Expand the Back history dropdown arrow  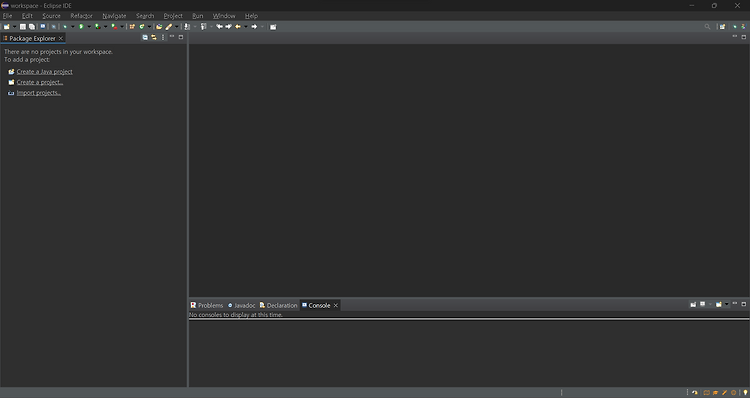[x=246, y=27]
